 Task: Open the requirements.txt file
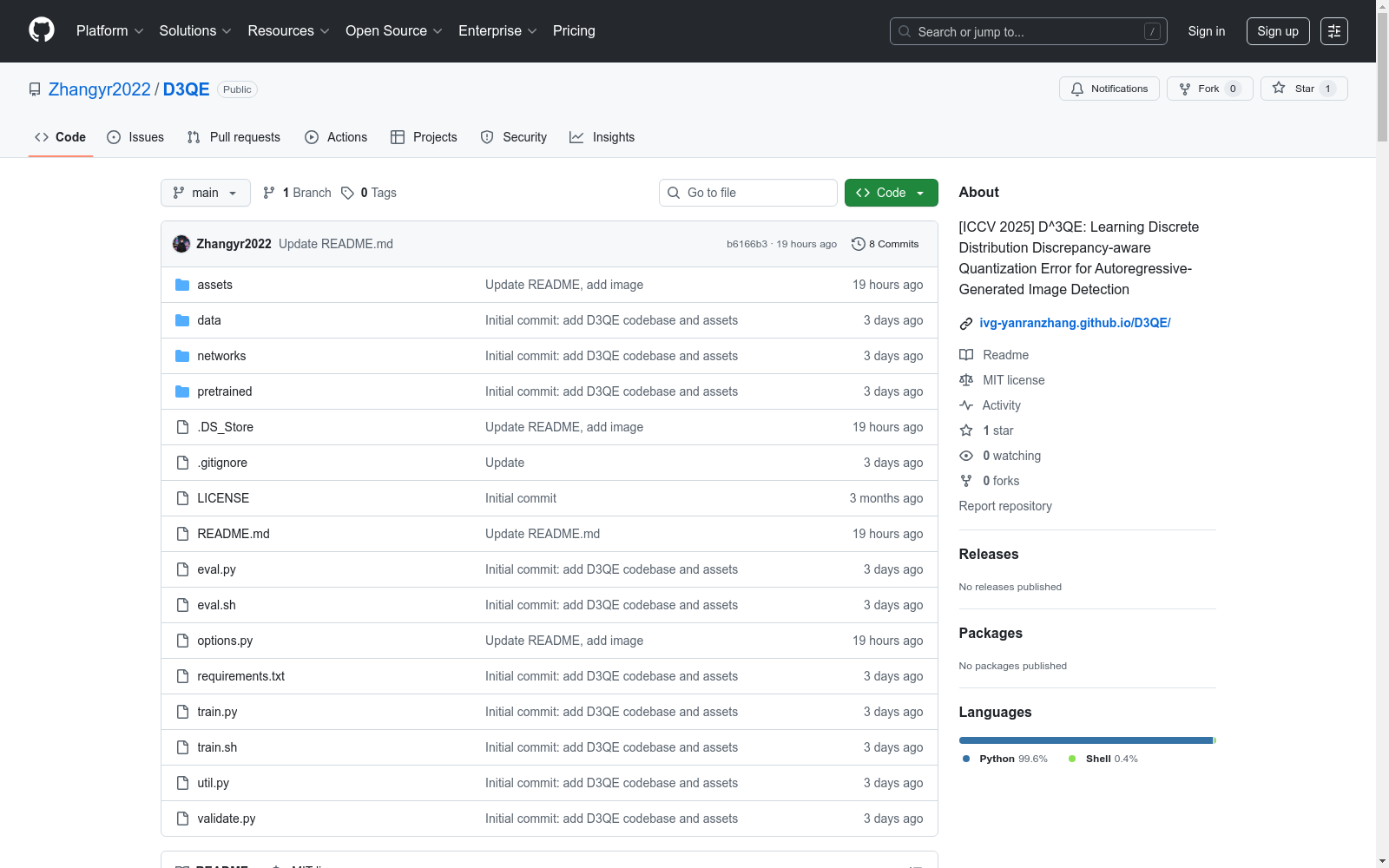240,676
